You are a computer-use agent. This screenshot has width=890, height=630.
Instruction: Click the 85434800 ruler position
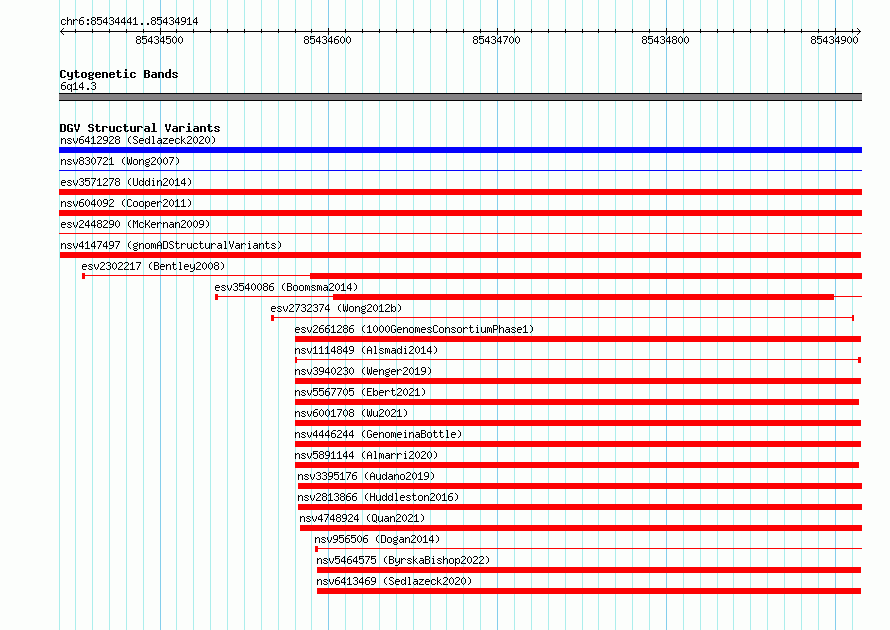coord(665,40)
